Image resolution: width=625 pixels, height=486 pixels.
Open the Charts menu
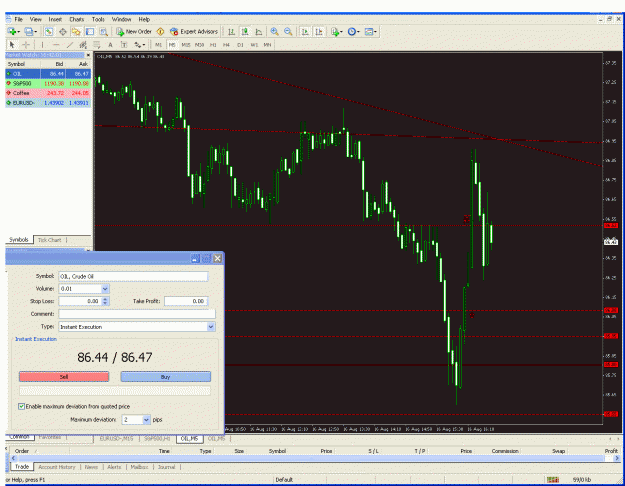point(77,19)
